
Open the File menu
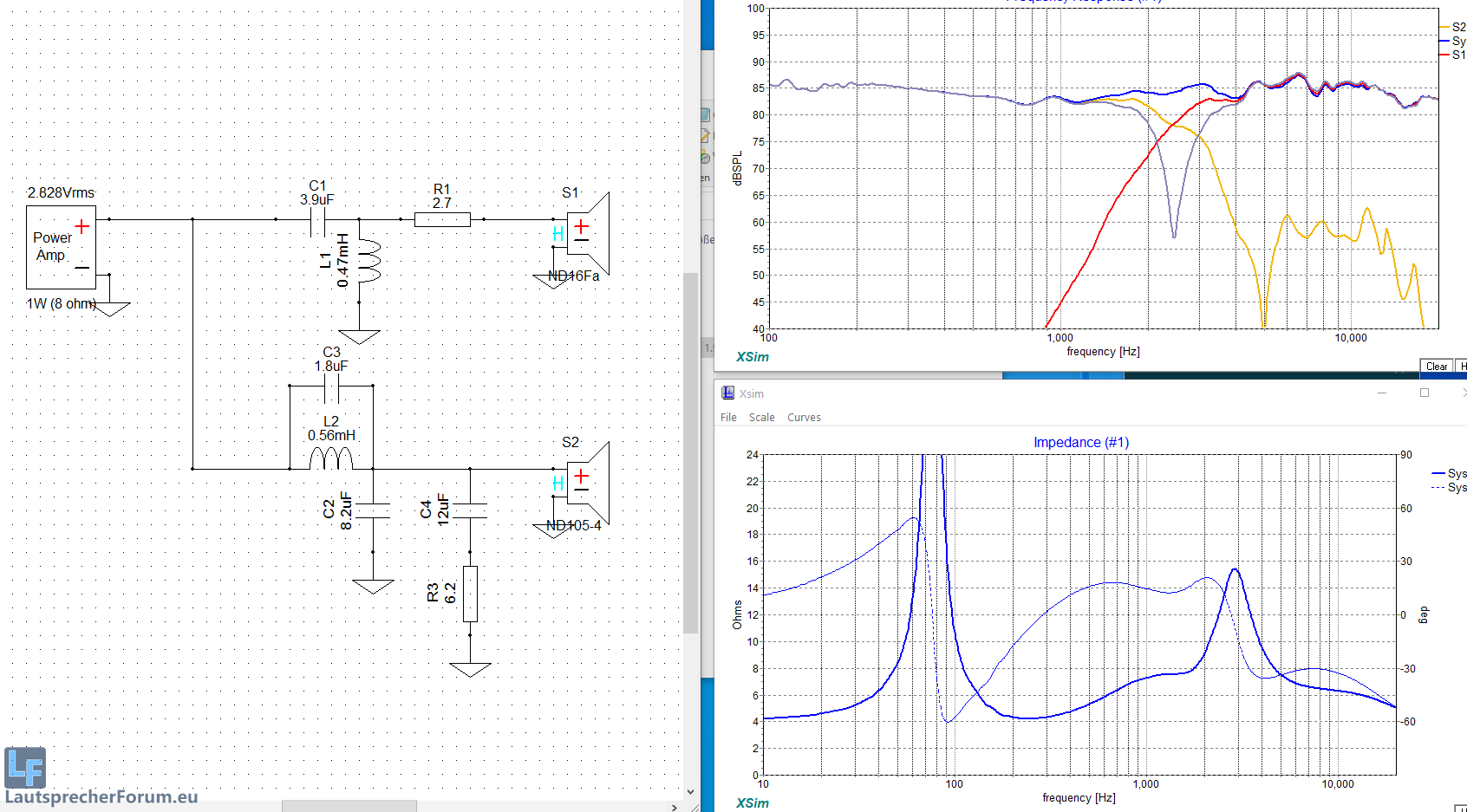tap(728, 418)
